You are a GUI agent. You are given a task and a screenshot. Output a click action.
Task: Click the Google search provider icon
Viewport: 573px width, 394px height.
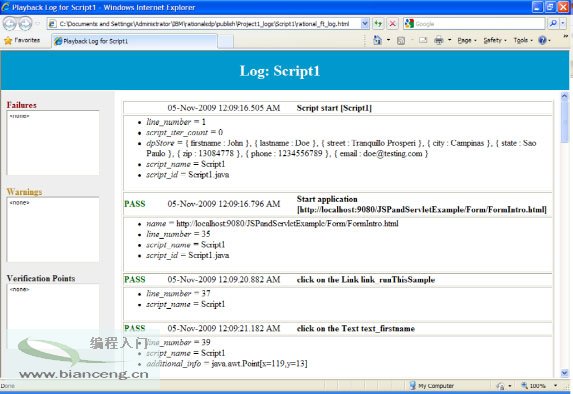(409, 24)
